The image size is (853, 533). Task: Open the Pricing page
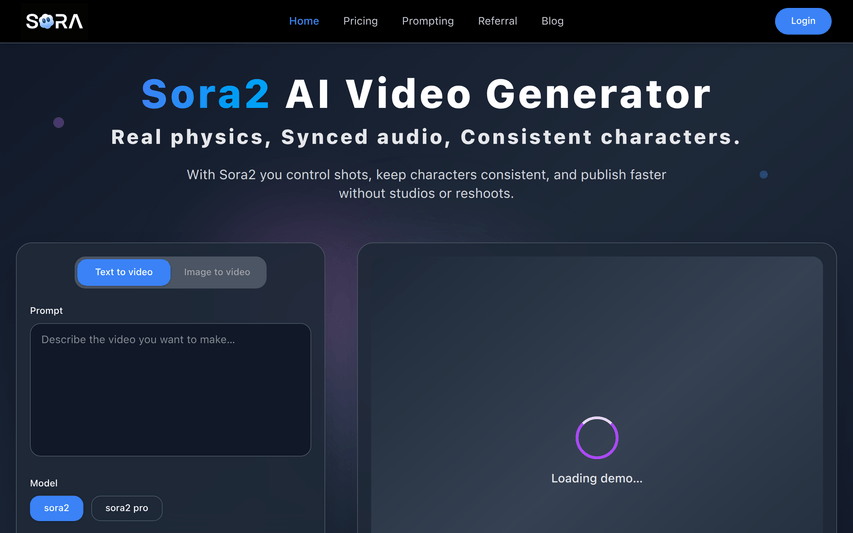tap(360, 21)
